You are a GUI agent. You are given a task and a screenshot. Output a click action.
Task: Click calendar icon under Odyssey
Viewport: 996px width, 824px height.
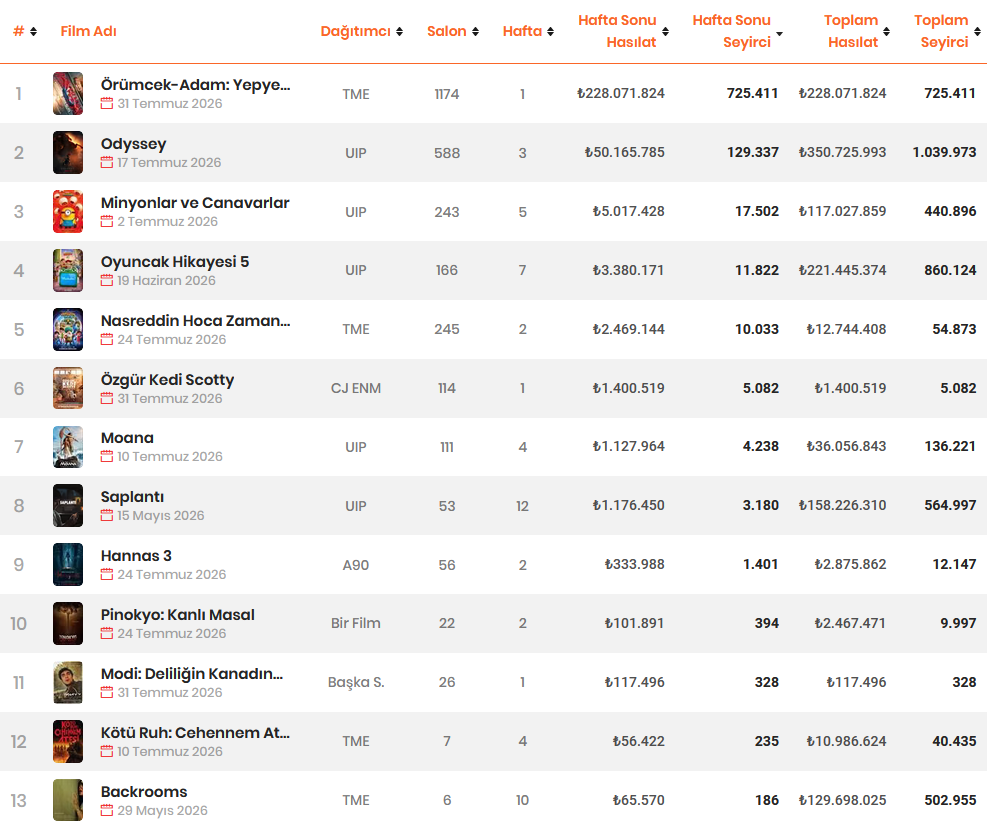pos(107,163)
